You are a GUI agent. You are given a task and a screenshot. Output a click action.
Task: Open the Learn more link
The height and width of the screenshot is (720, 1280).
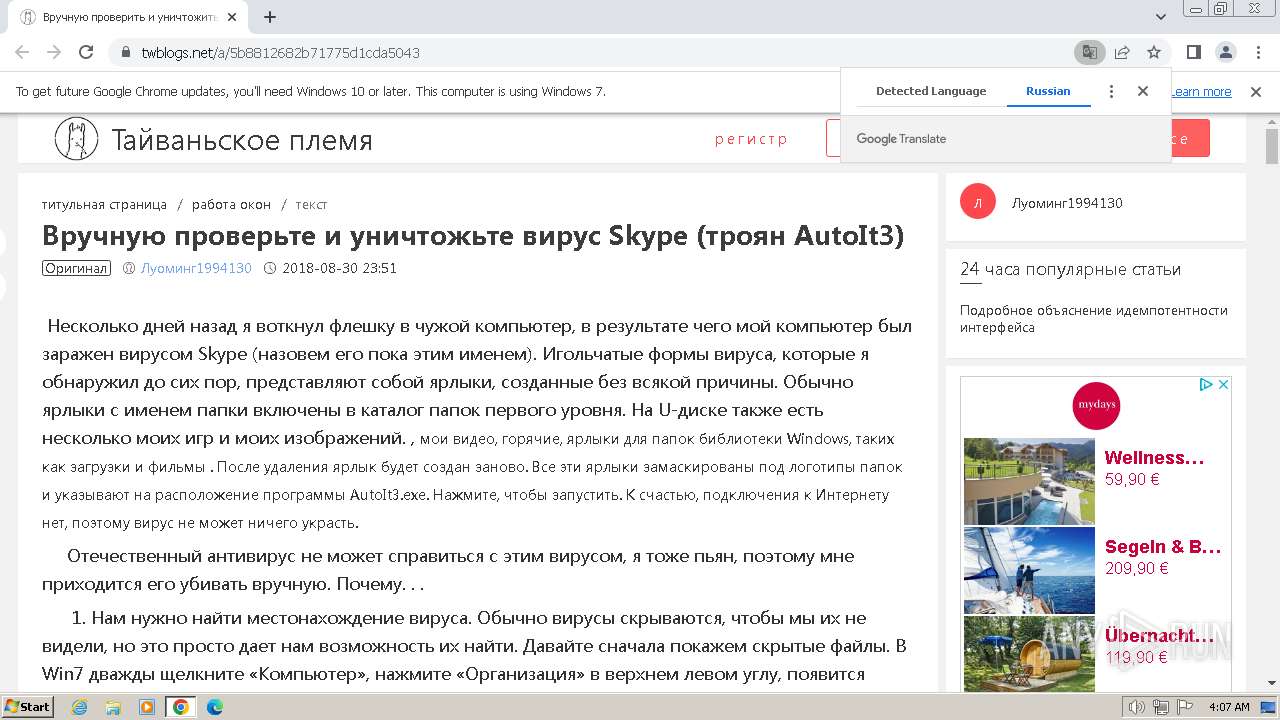(x=1202, y=91)
